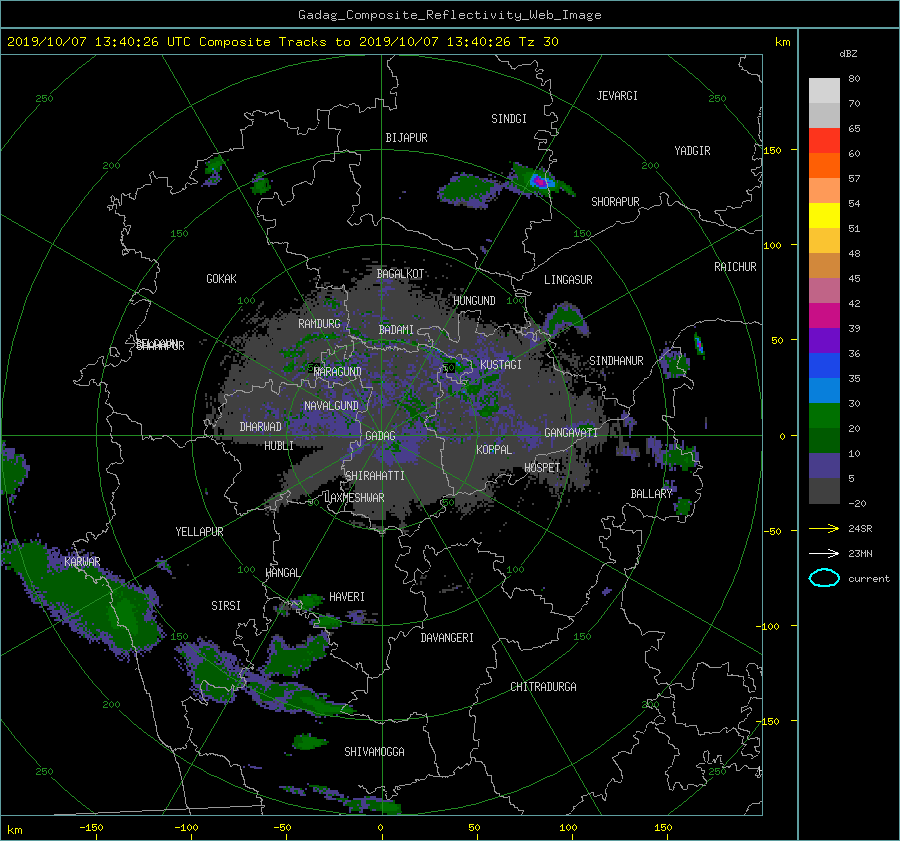Click the DHARWAD city label
Screen dimensions: 900x841
coord(261,427)
